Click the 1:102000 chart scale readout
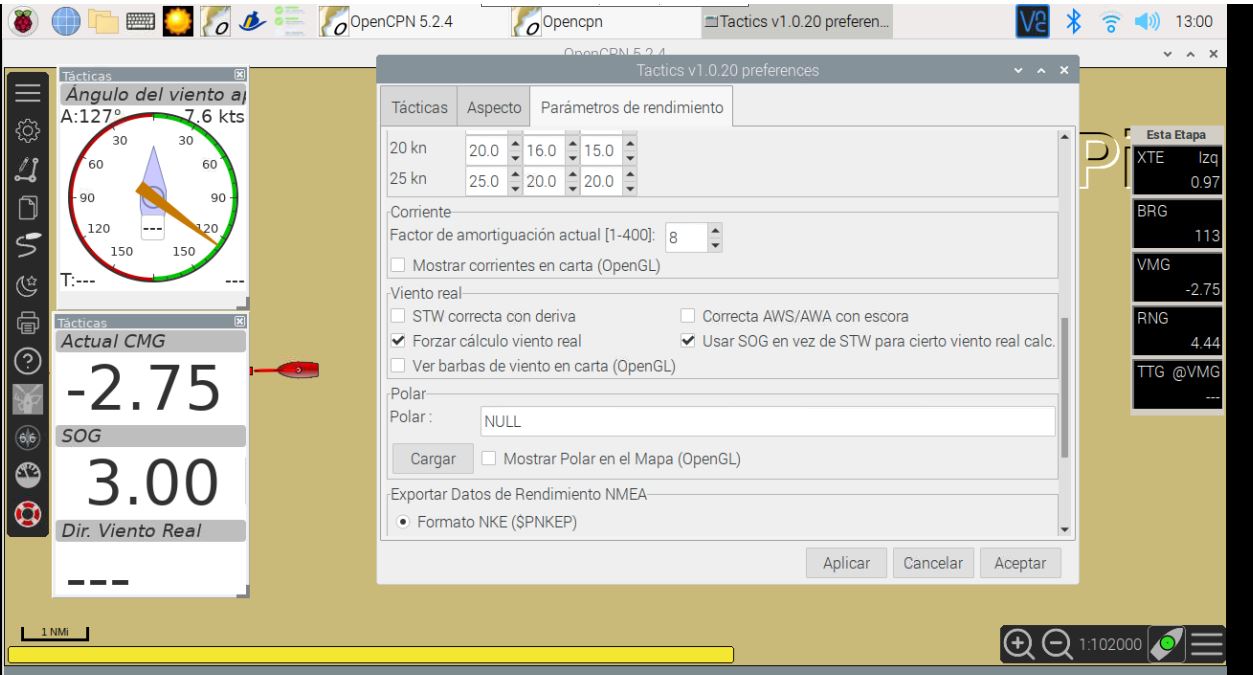 pyautogui.click(x=1108, y=646)
